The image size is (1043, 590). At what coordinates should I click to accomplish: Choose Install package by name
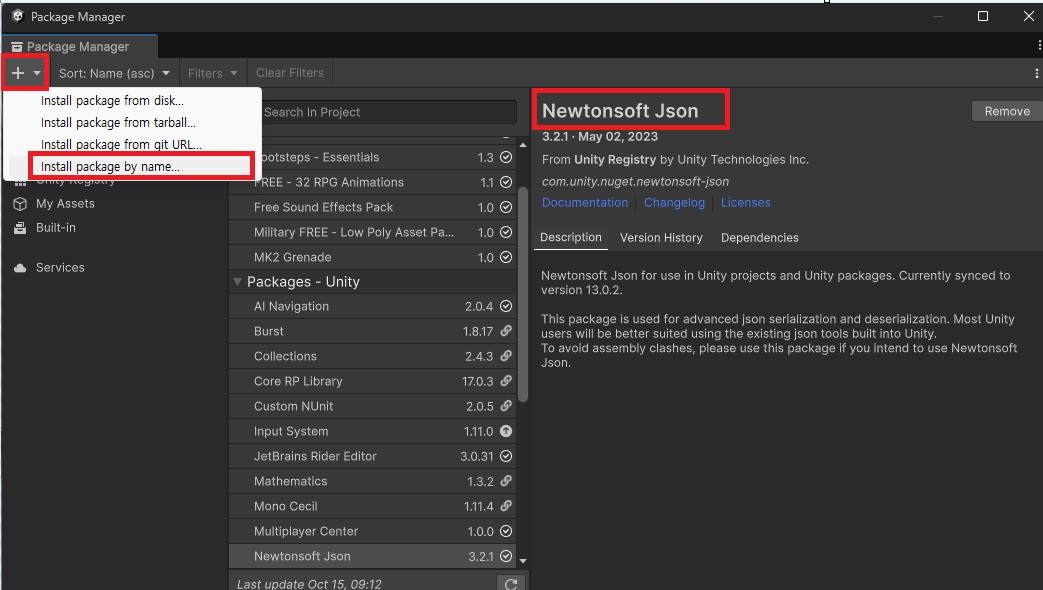tap(110, 167)
